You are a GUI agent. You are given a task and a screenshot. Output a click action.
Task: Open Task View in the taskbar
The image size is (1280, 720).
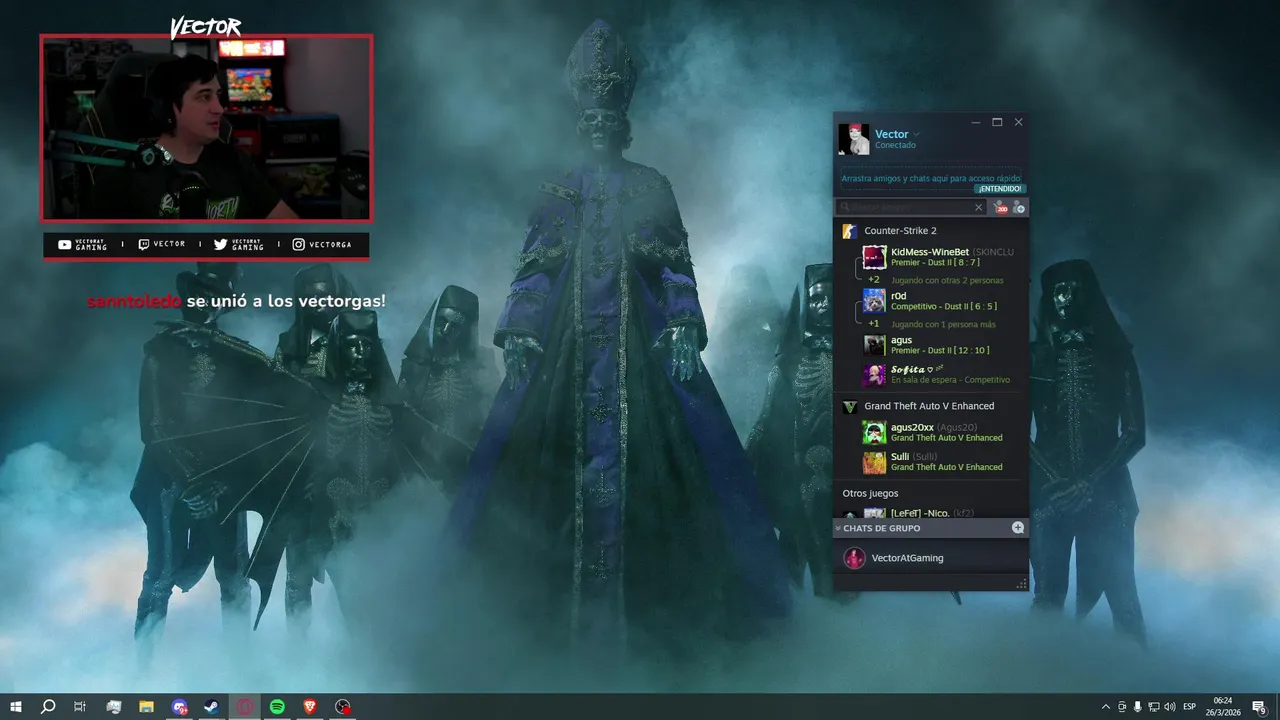(80, 707)
